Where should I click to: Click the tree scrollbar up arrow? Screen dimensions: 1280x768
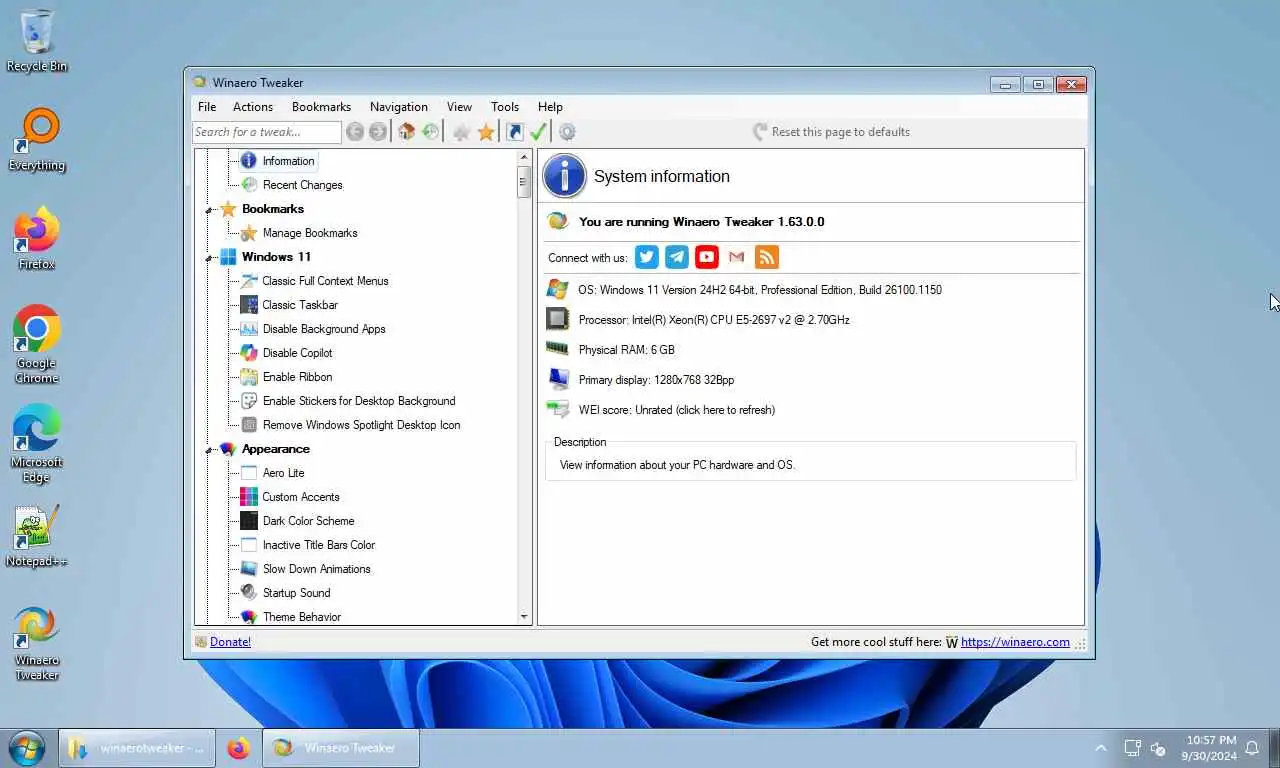coord(524,158)
